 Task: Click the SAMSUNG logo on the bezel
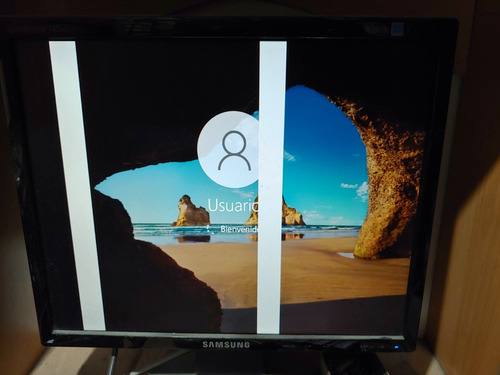(226, 345)
